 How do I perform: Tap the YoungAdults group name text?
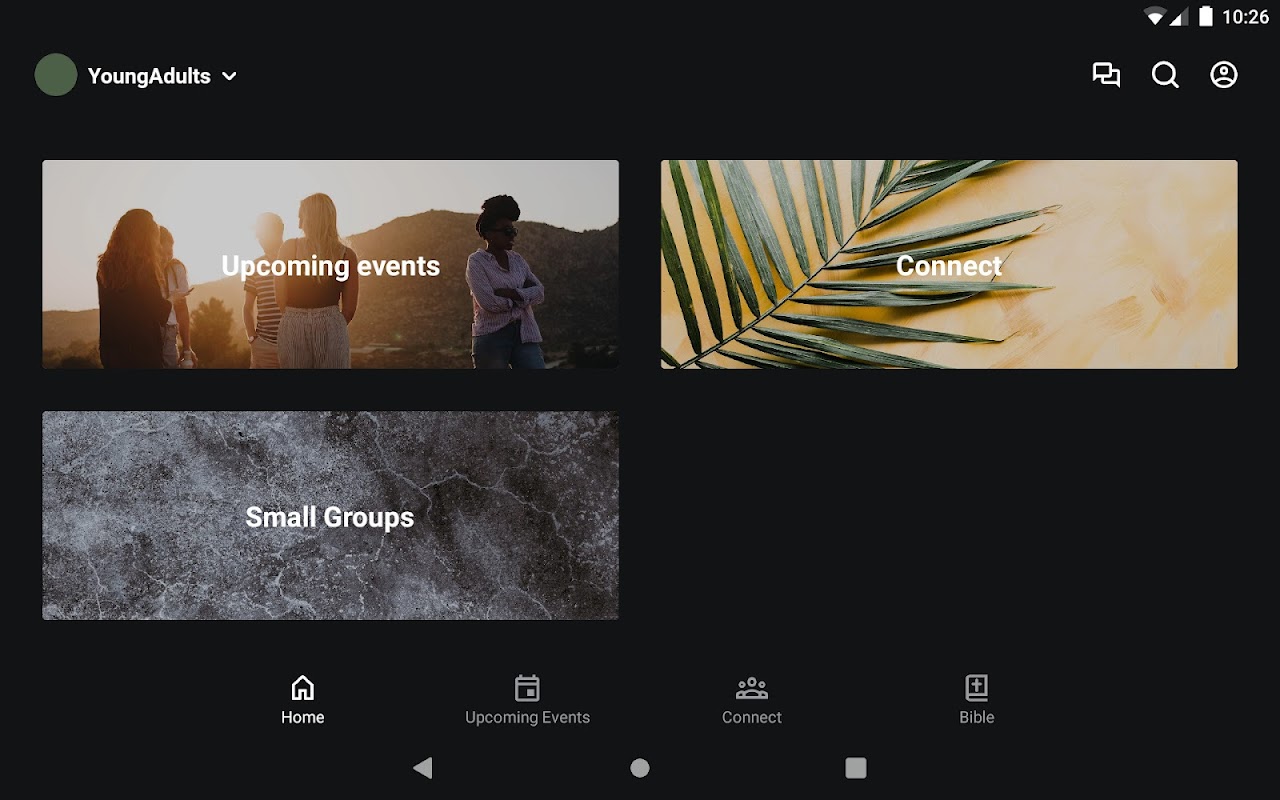pyautogui.click(x=149, y=76)
